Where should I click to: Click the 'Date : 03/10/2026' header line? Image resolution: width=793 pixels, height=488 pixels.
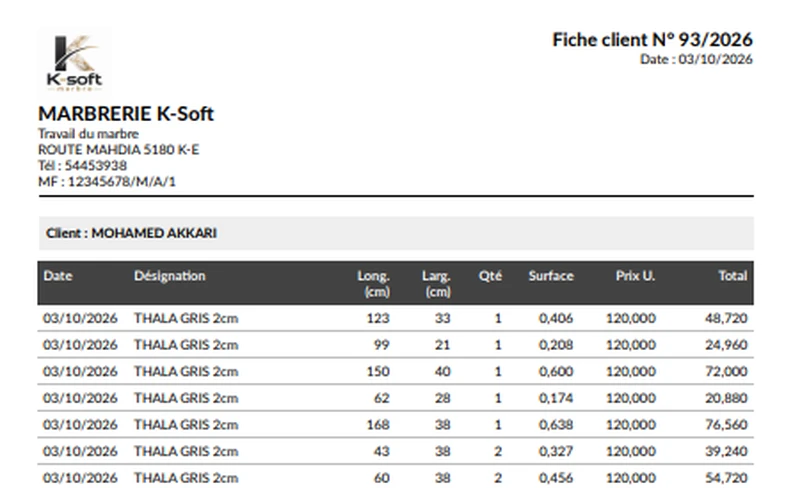[696, 59]
